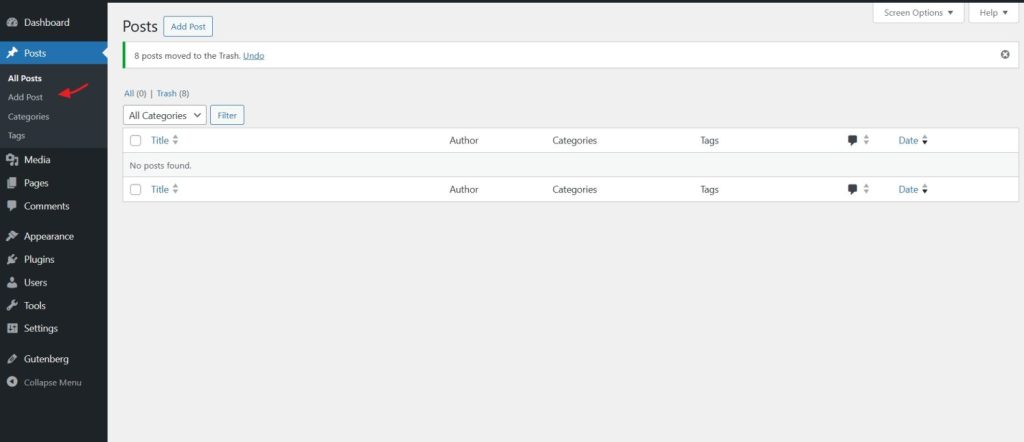Click the Author column header text
This screenshot has width=1024, height=442.
tap(464, 140)
